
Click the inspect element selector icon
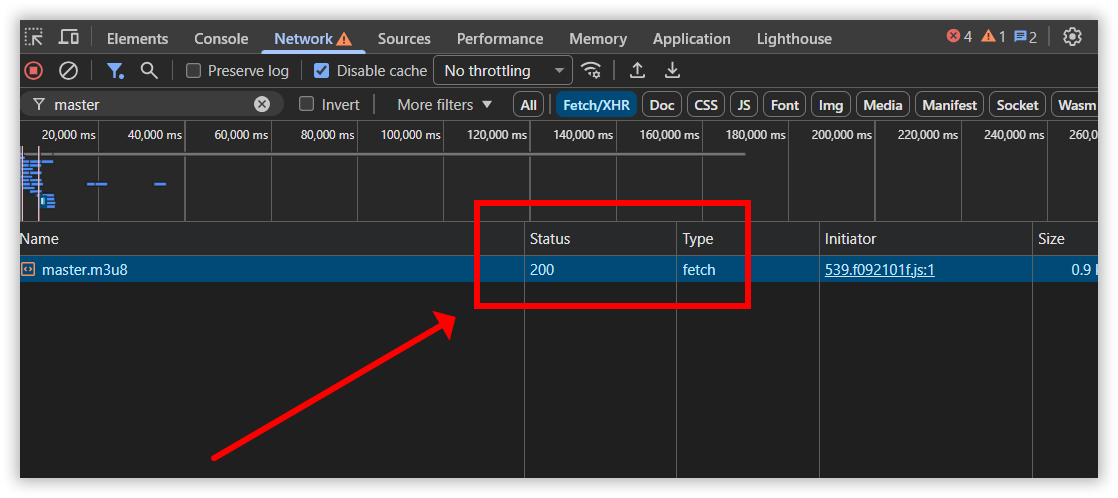pyautogui.click(x=34, y=37)
